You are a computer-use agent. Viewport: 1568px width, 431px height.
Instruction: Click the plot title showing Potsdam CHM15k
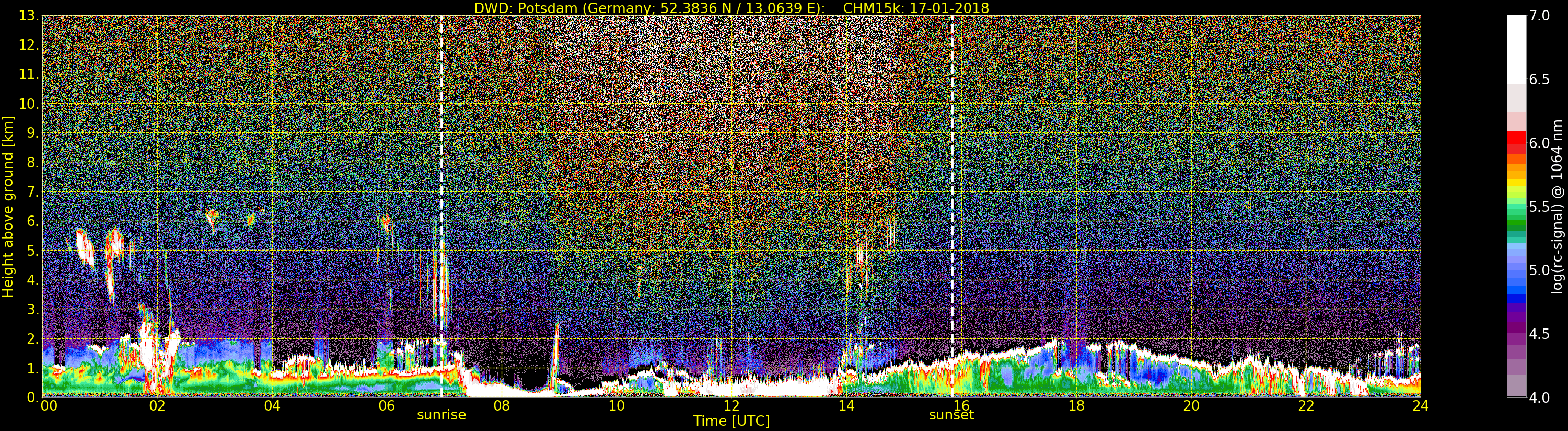731,8
